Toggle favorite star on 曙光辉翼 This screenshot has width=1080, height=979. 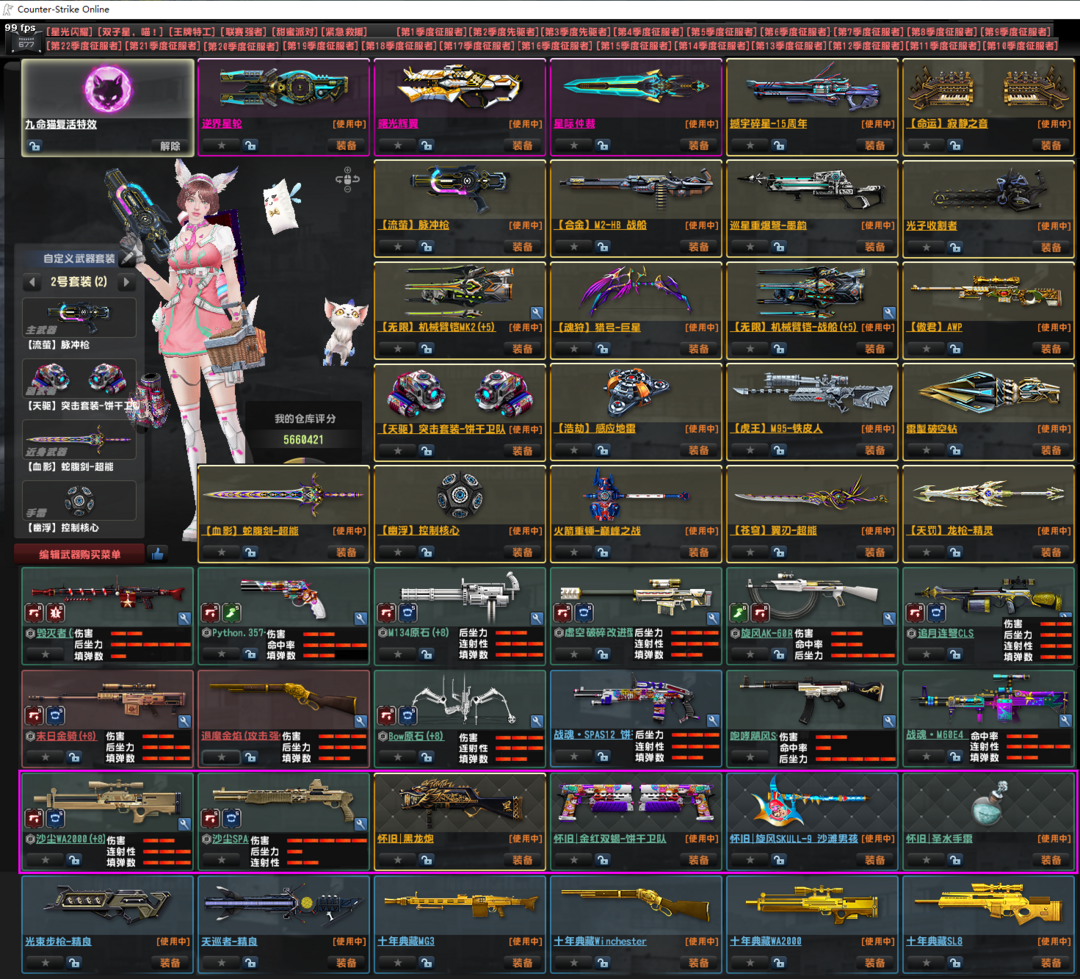(398, 145)
